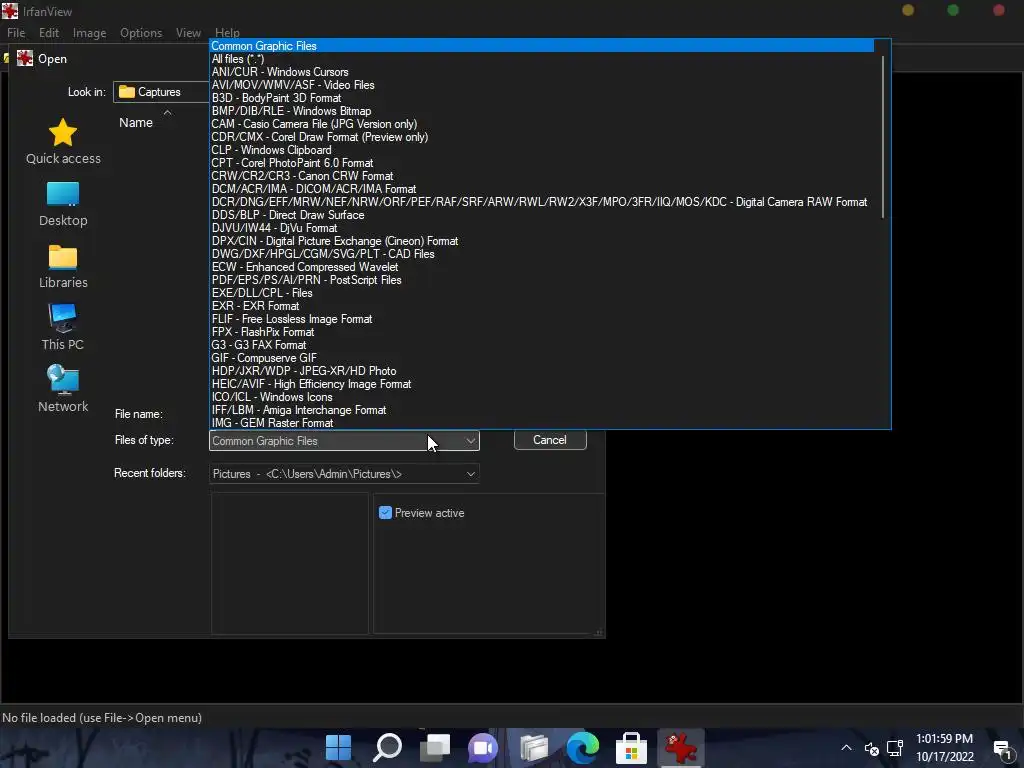Click the Windows Start button
This screenshot has width=1024, height=768.
click(338, 747)
